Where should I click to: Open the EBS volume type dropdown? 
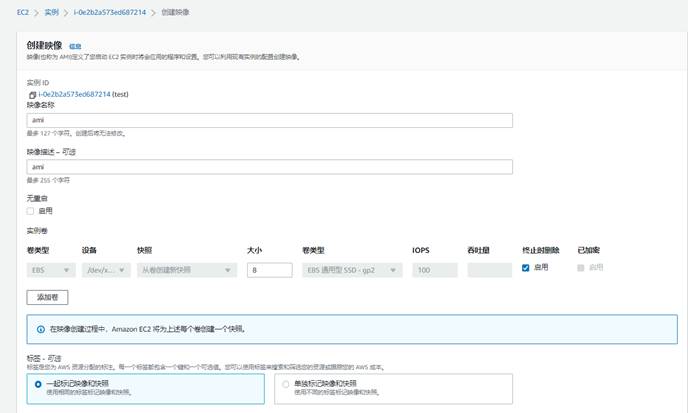51,270
